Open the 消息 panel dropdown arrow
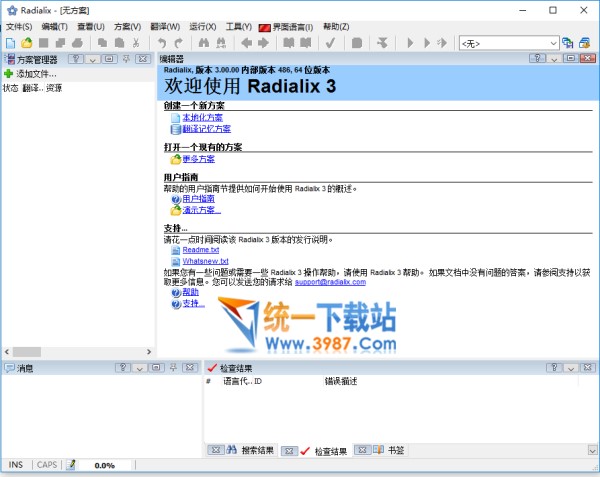The height and width of the screenshot is (477, 600). coord(139,368)
